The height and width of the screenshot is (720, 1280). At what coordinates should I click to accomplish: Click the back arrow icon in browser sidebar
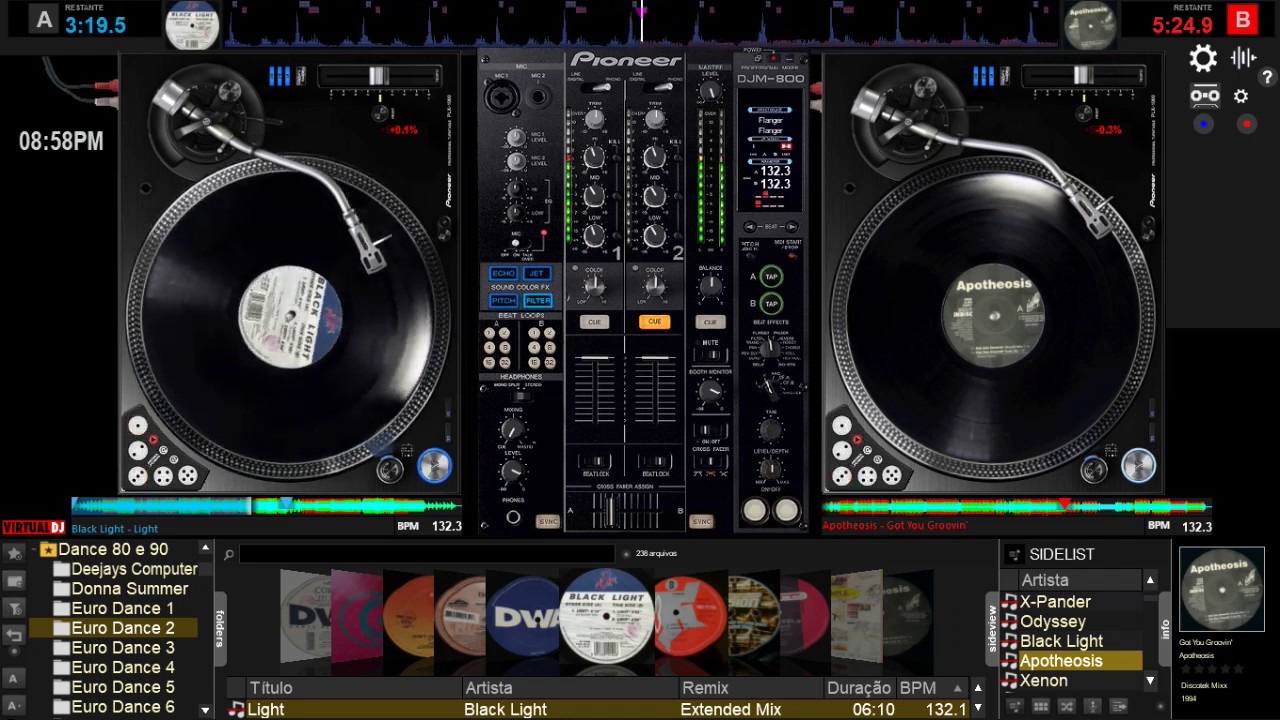click(x=14, y=635)
